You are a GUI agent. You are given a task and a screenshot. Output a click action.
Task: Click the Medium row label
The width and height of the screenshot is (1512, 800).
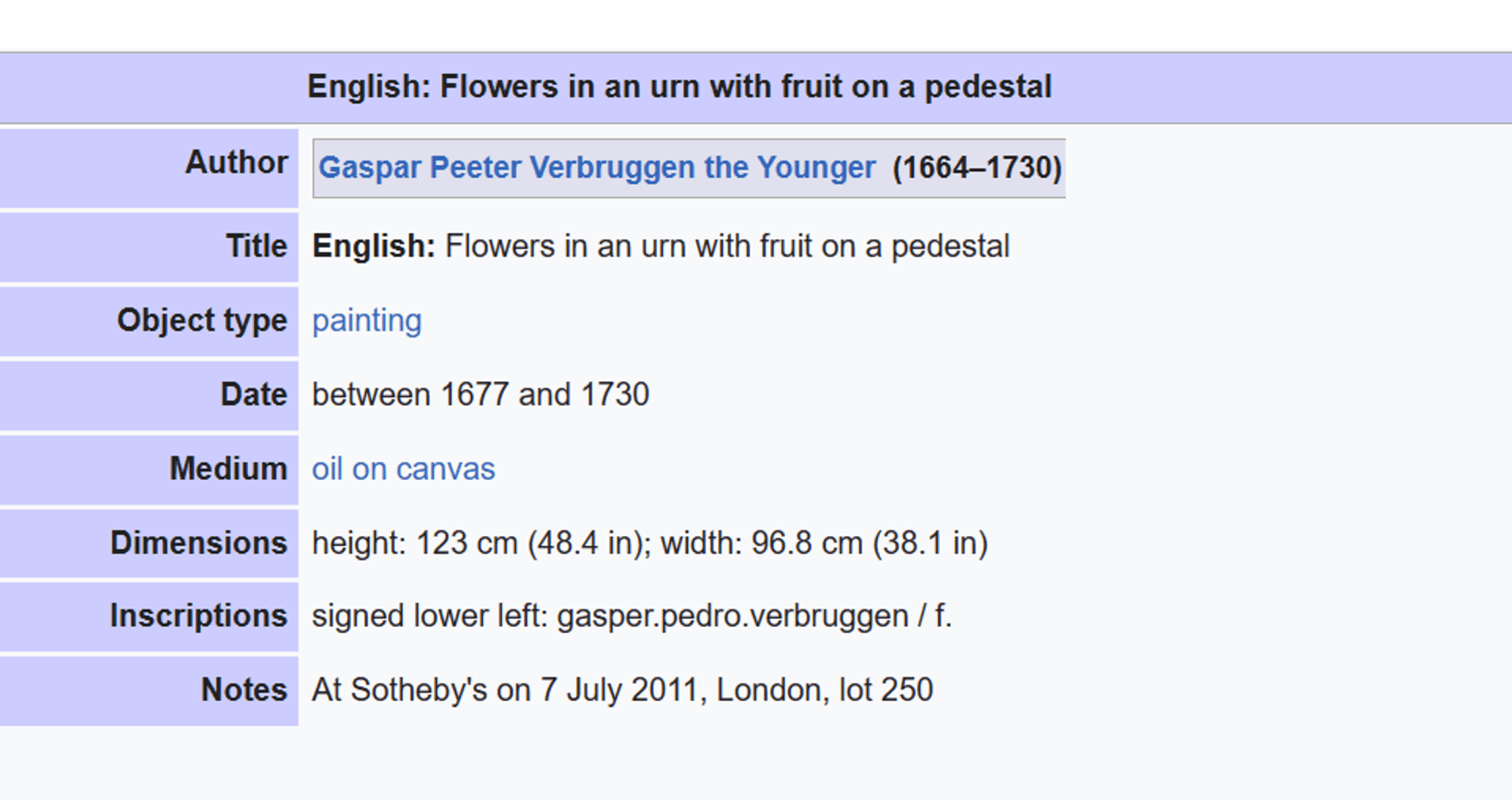point(228,469)
